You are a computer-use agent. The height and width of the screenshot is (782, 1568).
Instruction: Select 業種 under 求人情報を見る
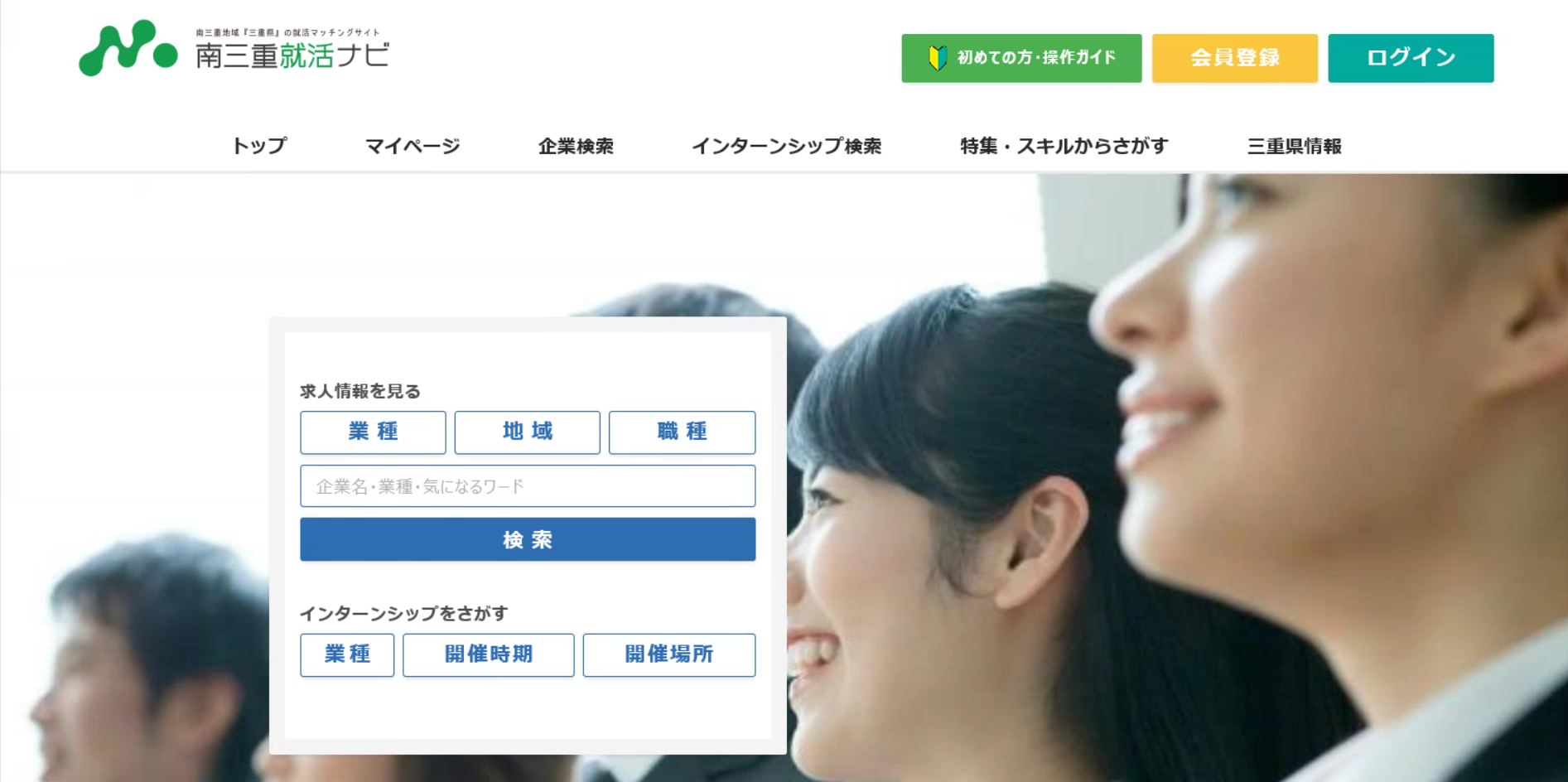[373, 432]
